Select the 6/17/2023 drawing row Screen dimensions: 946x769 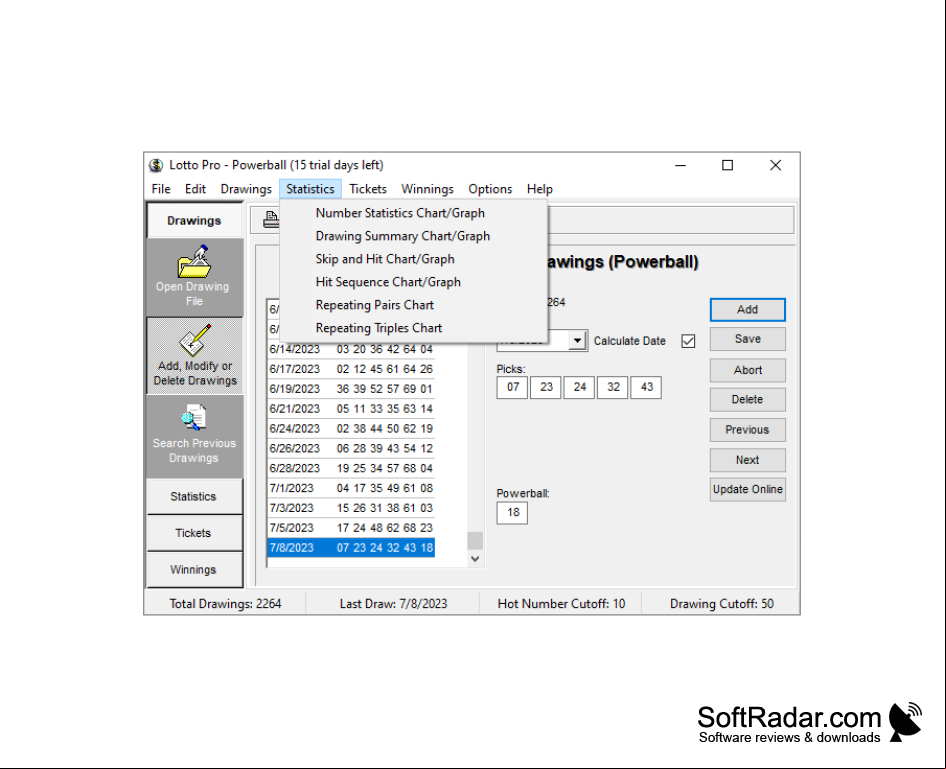[x=351, y=369]
